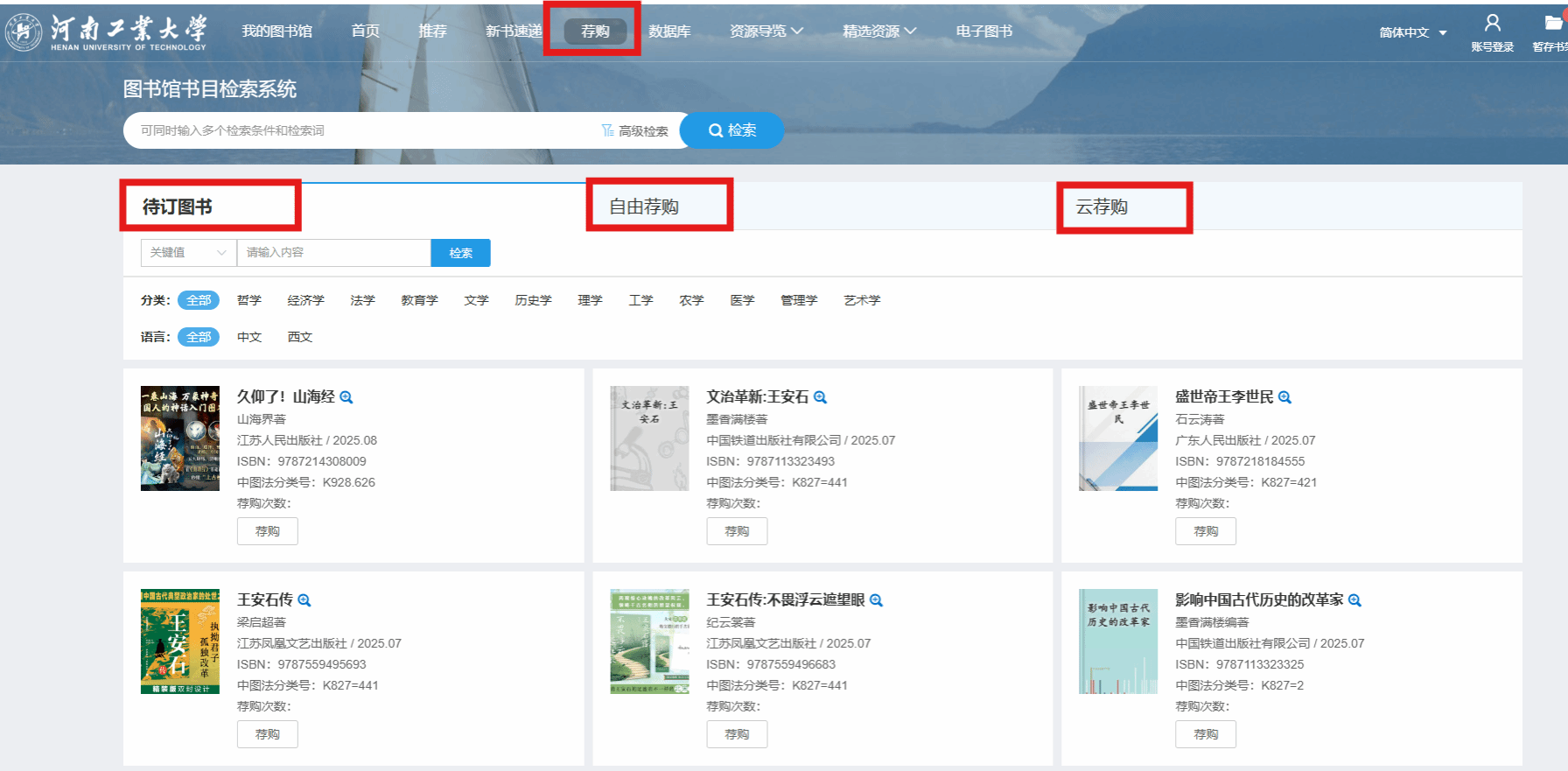The height and width of the screenshot is (771, 1568).
Task: Click magnifier icon beside 文治革新:王安石
Action: coord(820,397)
